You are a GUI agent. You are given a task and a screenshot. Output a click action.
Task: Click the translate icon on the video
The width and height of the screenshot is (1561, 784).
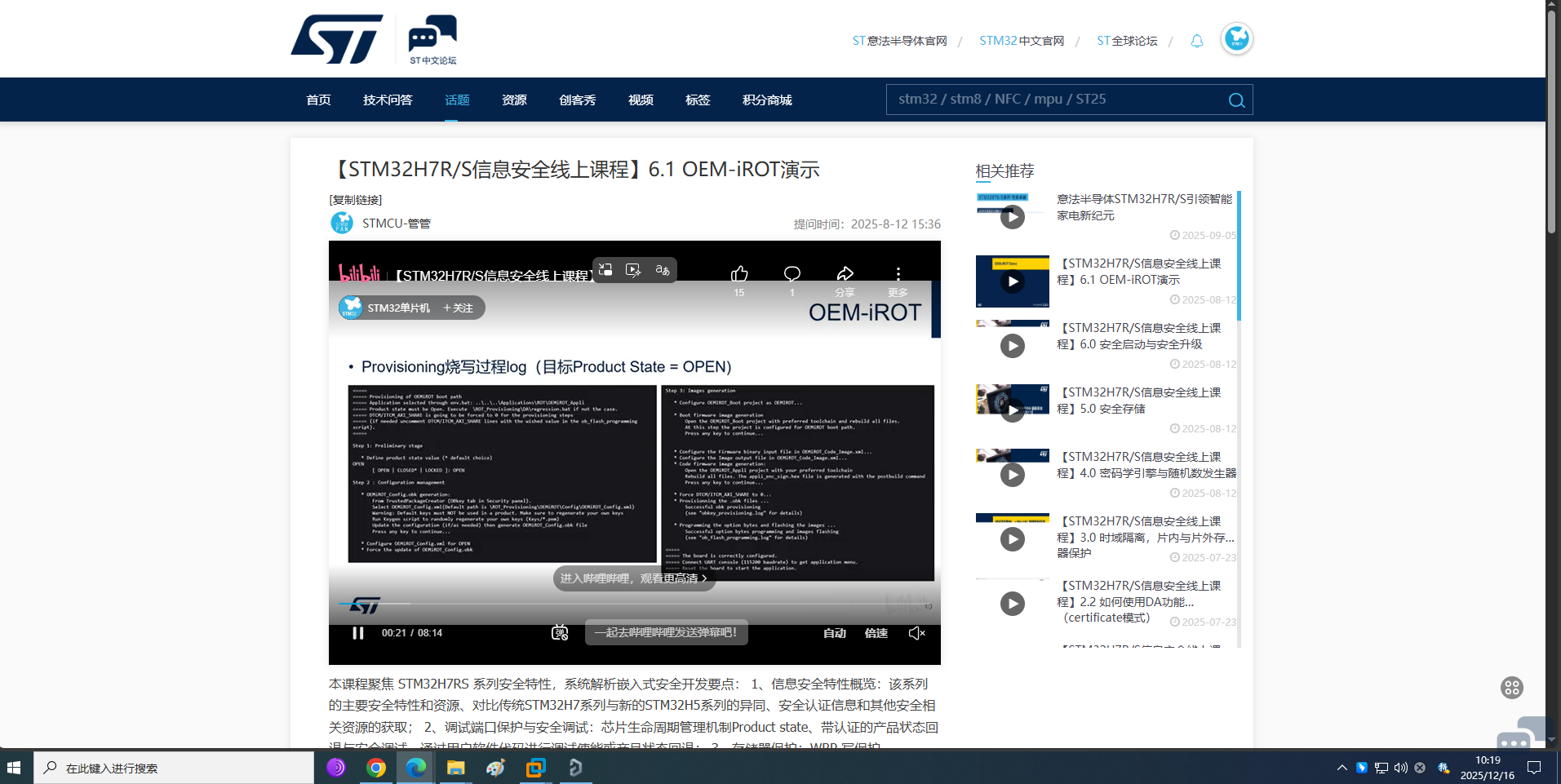(663, 269)
